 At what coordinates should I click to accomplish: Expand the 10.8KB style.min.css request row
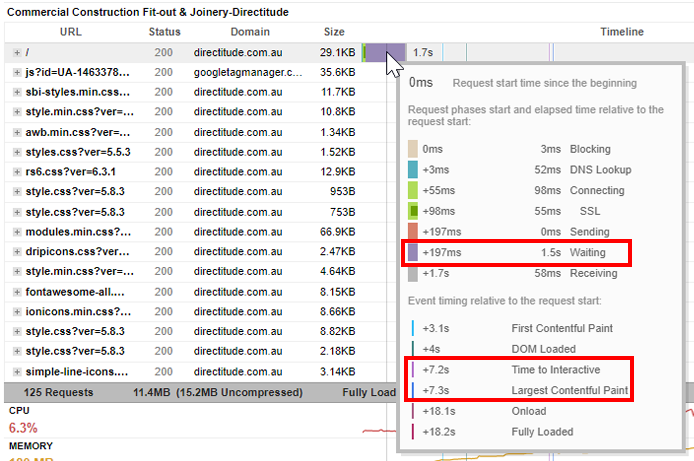pyautogui.click(x=17, y=112)
